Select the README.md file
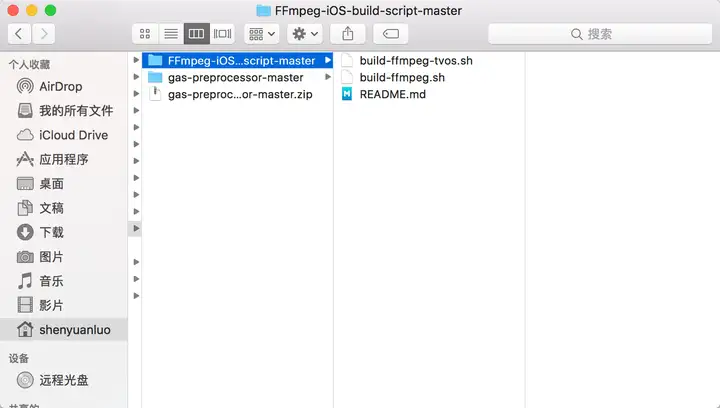The image size is (720, 408). (429, 94)
